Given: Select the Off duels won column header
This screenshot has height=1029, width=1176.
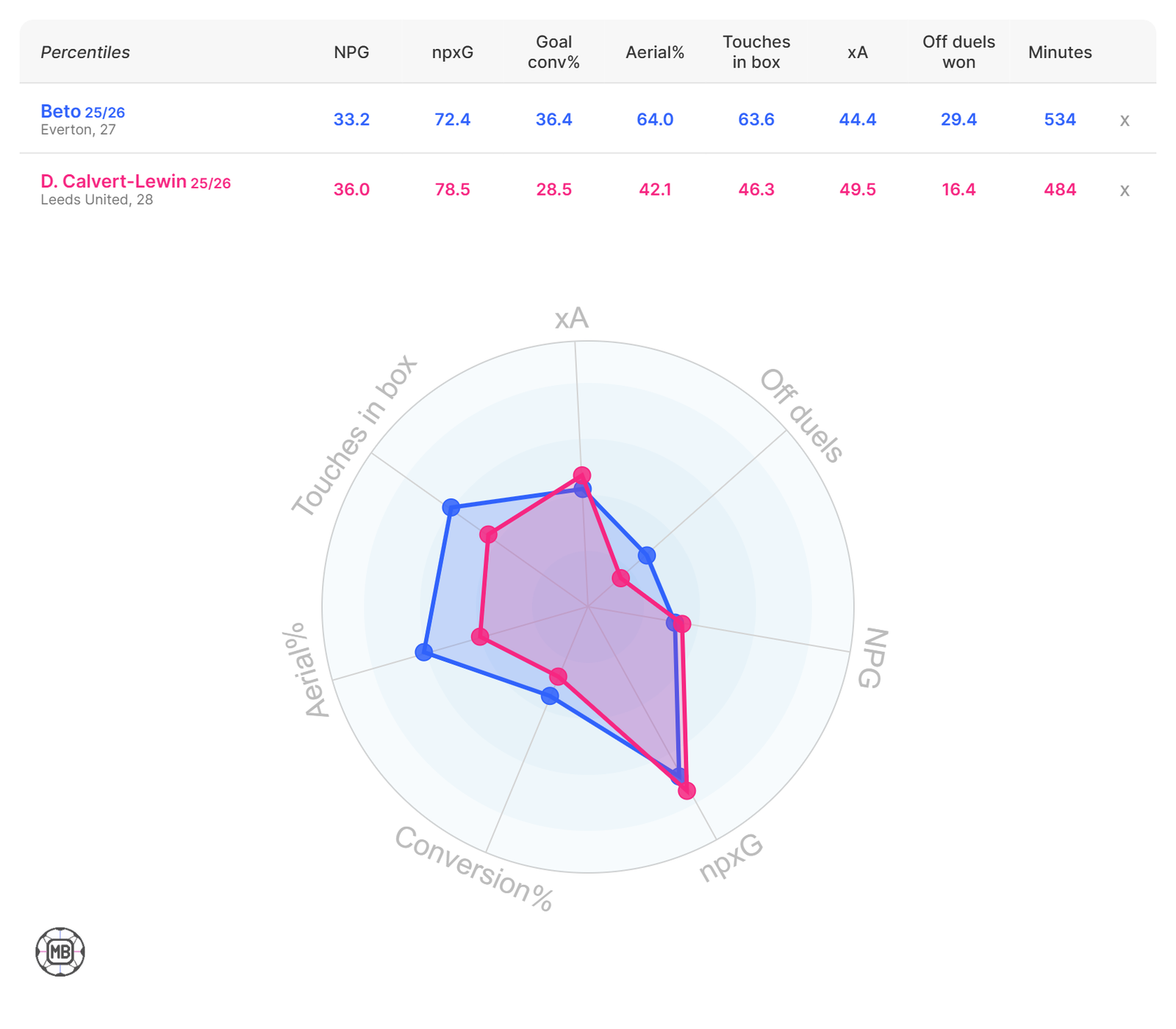Looking at the screenshot, I should pos(958,52).
